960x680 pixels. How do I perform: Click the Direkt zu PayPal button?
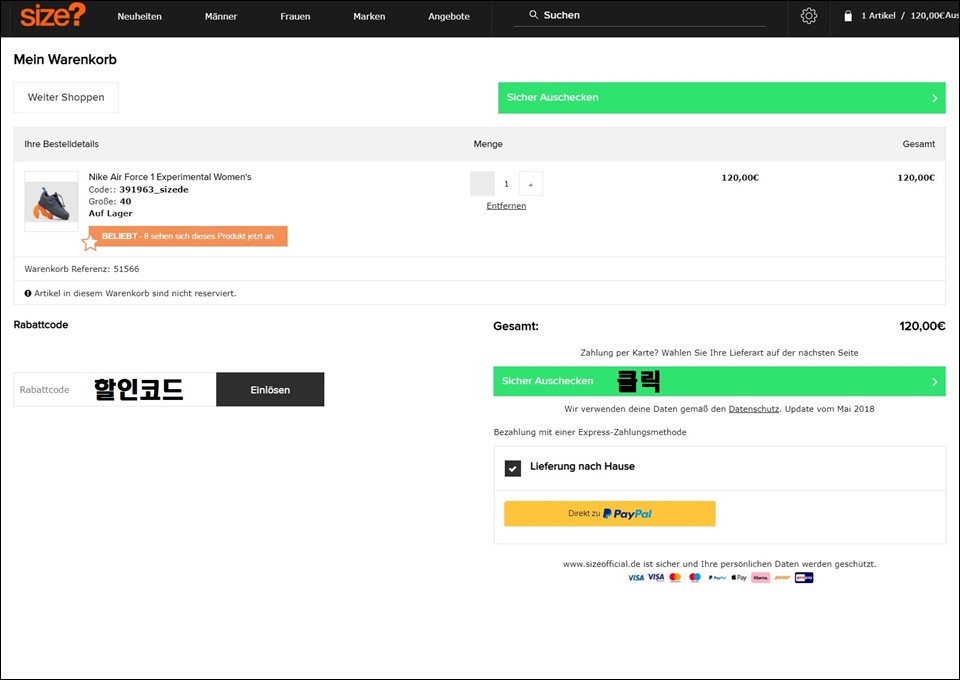(x=610, y=514)
